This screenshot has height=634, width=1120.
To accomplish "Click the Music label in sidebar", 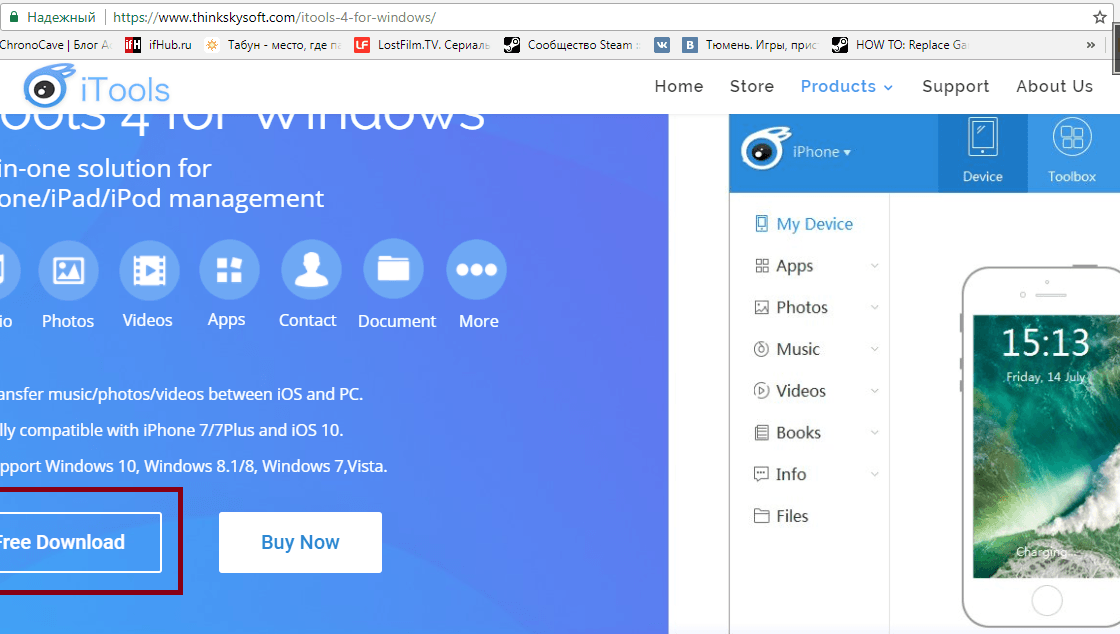I will point(798,349).
